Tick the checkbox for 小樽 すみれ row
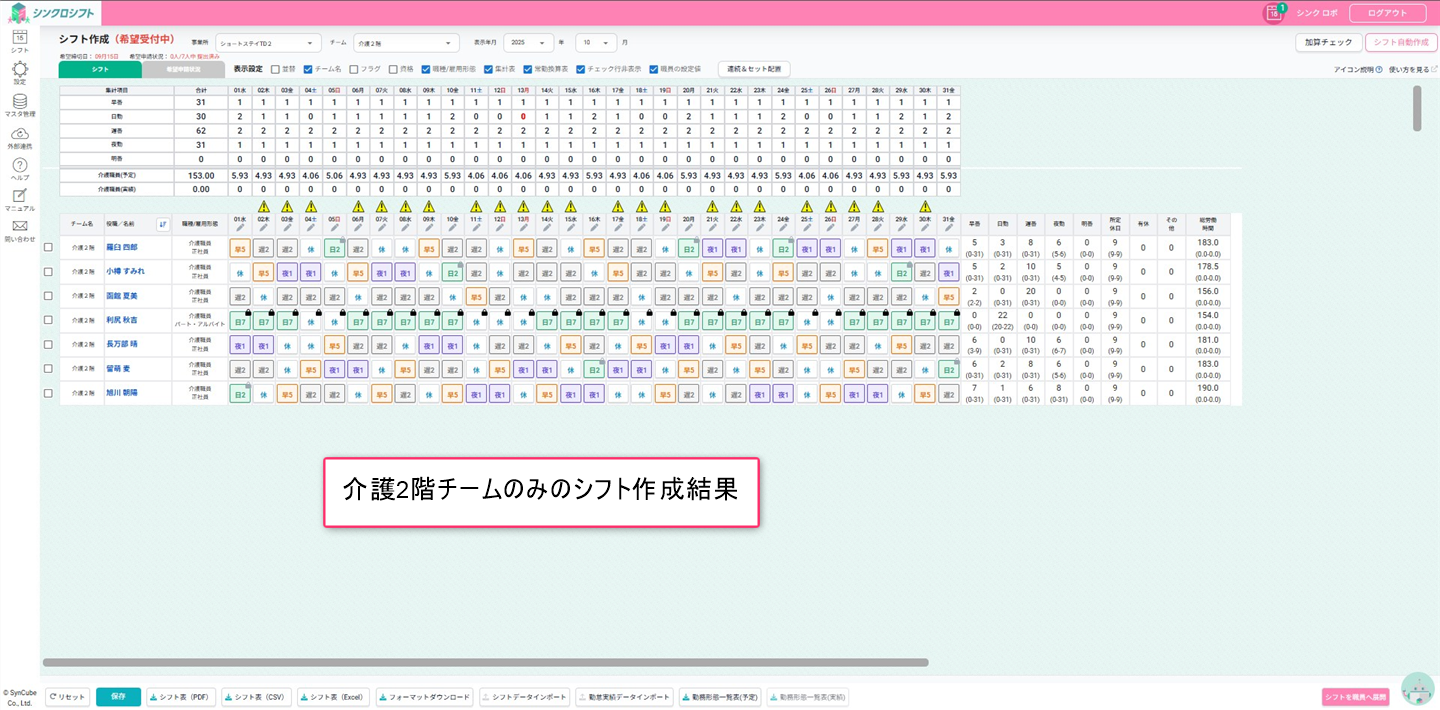 [48, 271]
